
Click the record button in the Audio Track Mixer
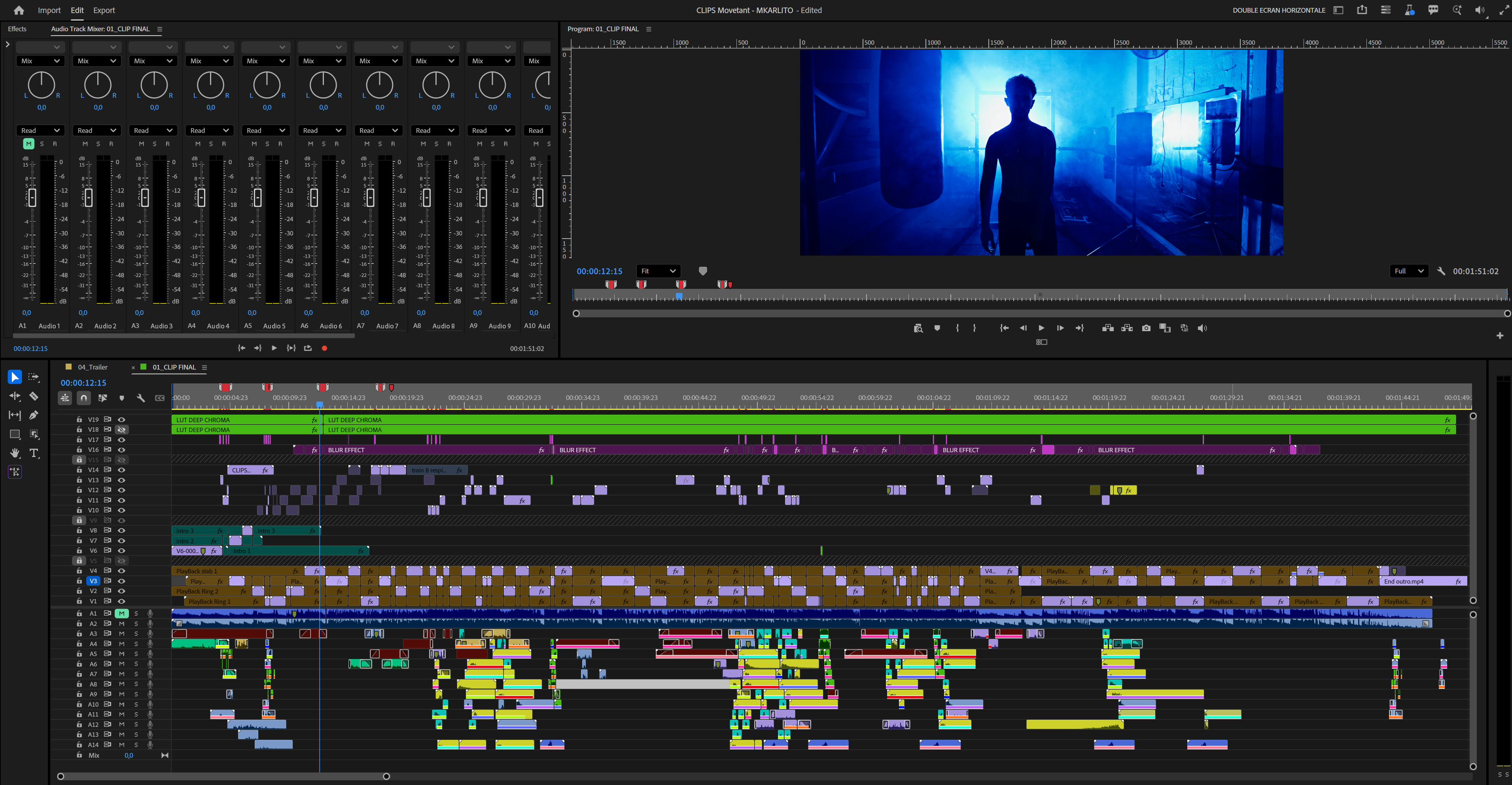point(324,347)
